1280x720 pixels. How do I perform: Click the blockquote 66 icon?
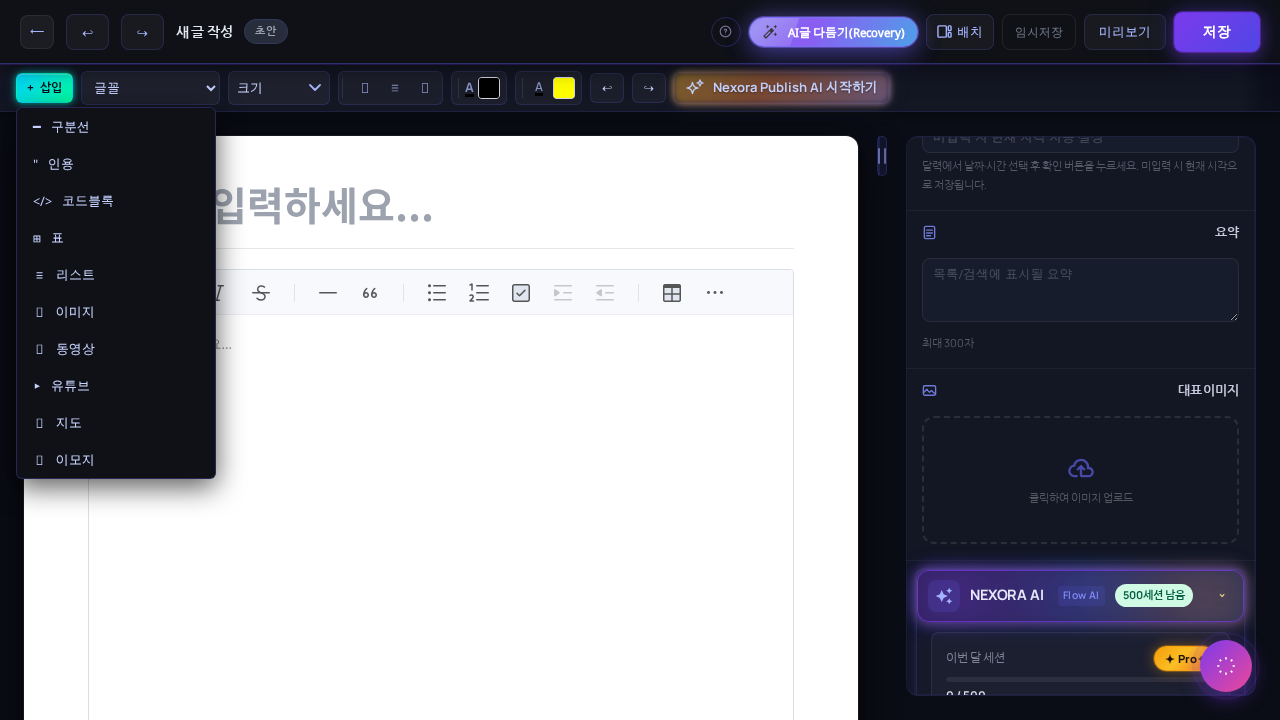click(370, 293)
